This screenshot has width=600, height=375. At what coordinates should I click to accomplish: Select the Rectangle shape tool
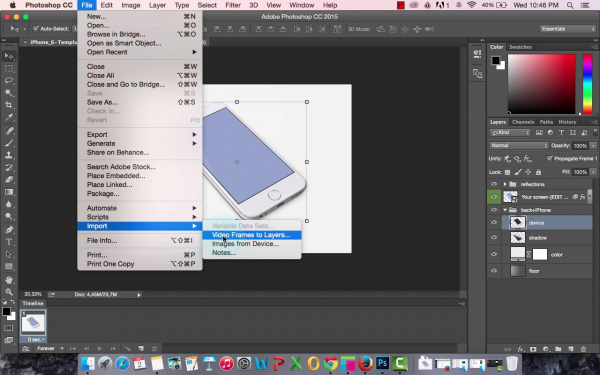[x=9, y=267]
